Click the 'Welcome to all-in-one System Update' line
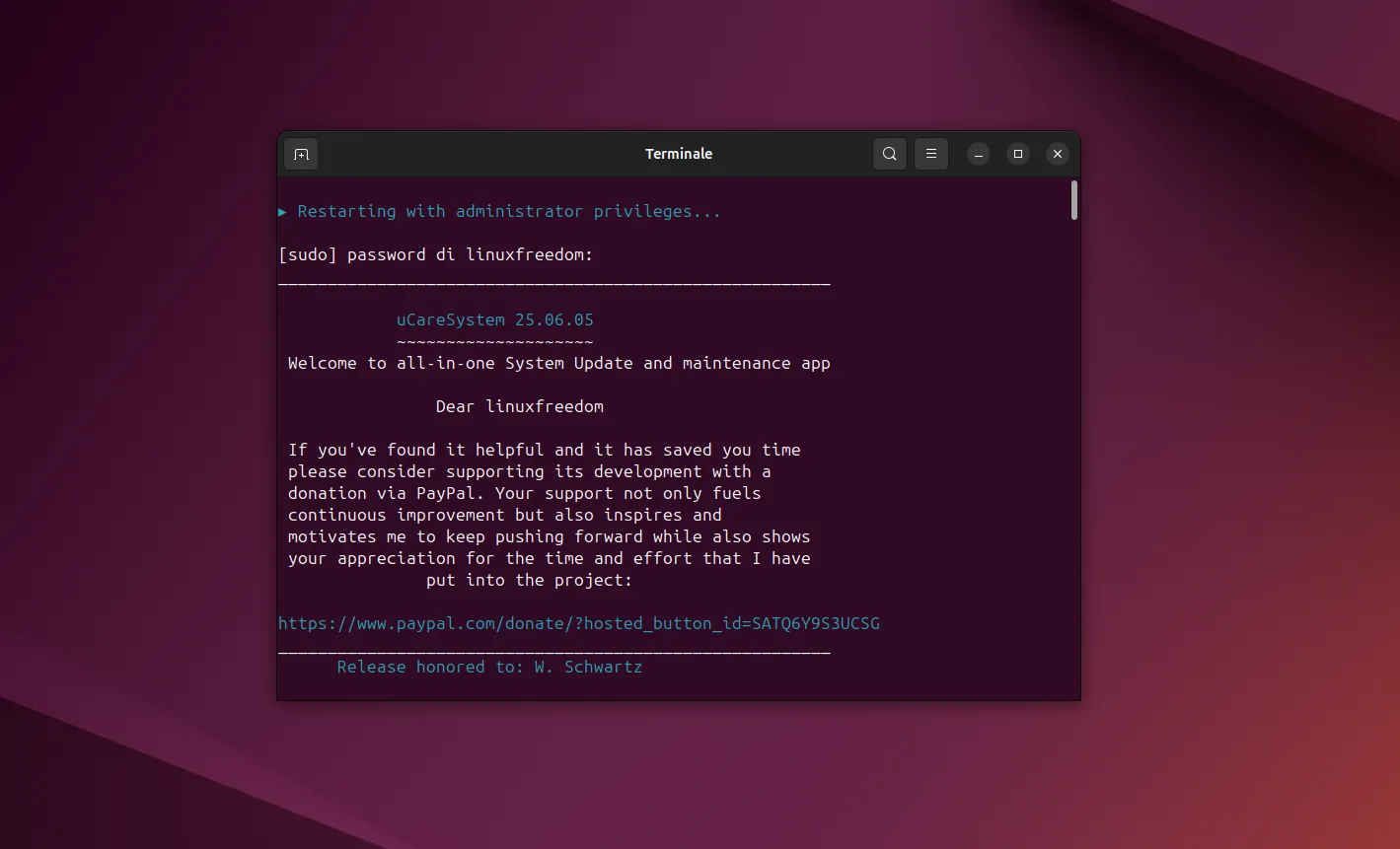This screenshot has width=1400, height=849. pyautogui.click(x=558, y=363)
